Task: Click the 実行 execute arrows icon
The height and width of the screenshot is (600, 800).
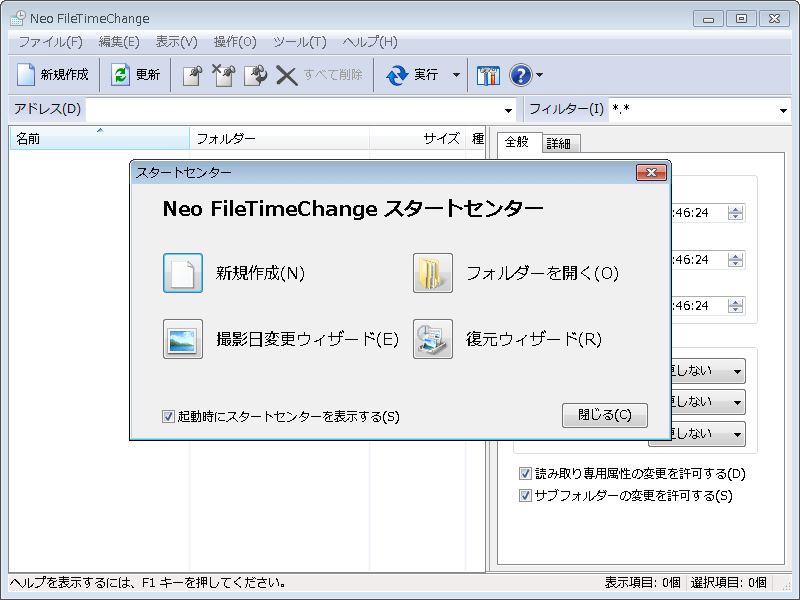Action: [x=397, y=76]
